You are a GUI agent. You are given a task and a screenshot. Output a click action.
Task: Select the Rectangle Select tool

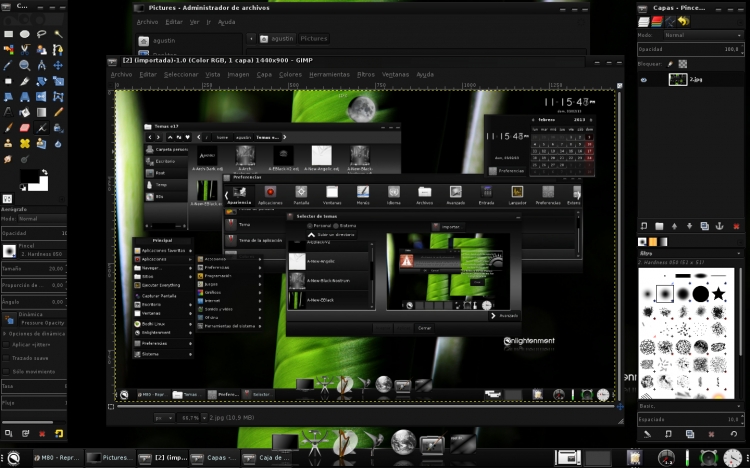click(9, 34)
